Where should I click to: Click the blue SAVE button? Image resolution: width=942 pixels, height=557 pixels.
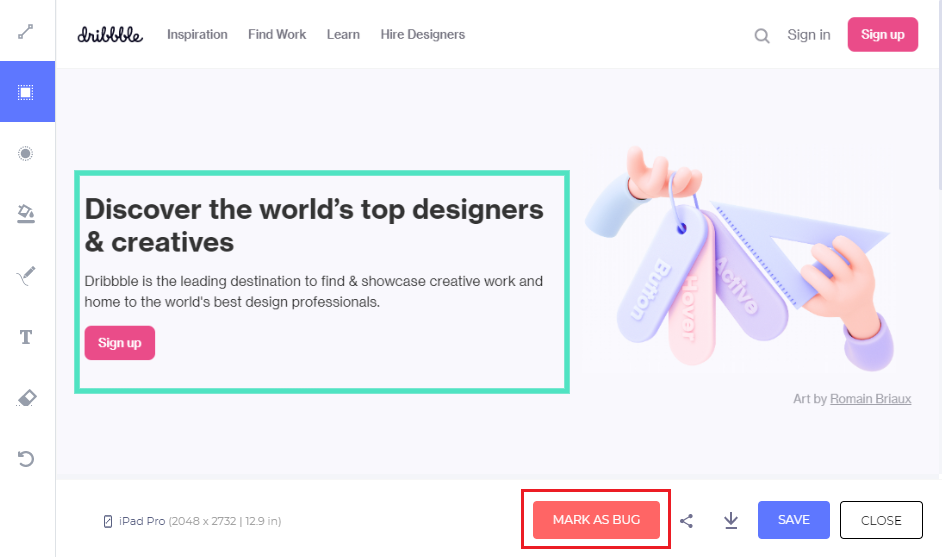(x=794, y=520)
